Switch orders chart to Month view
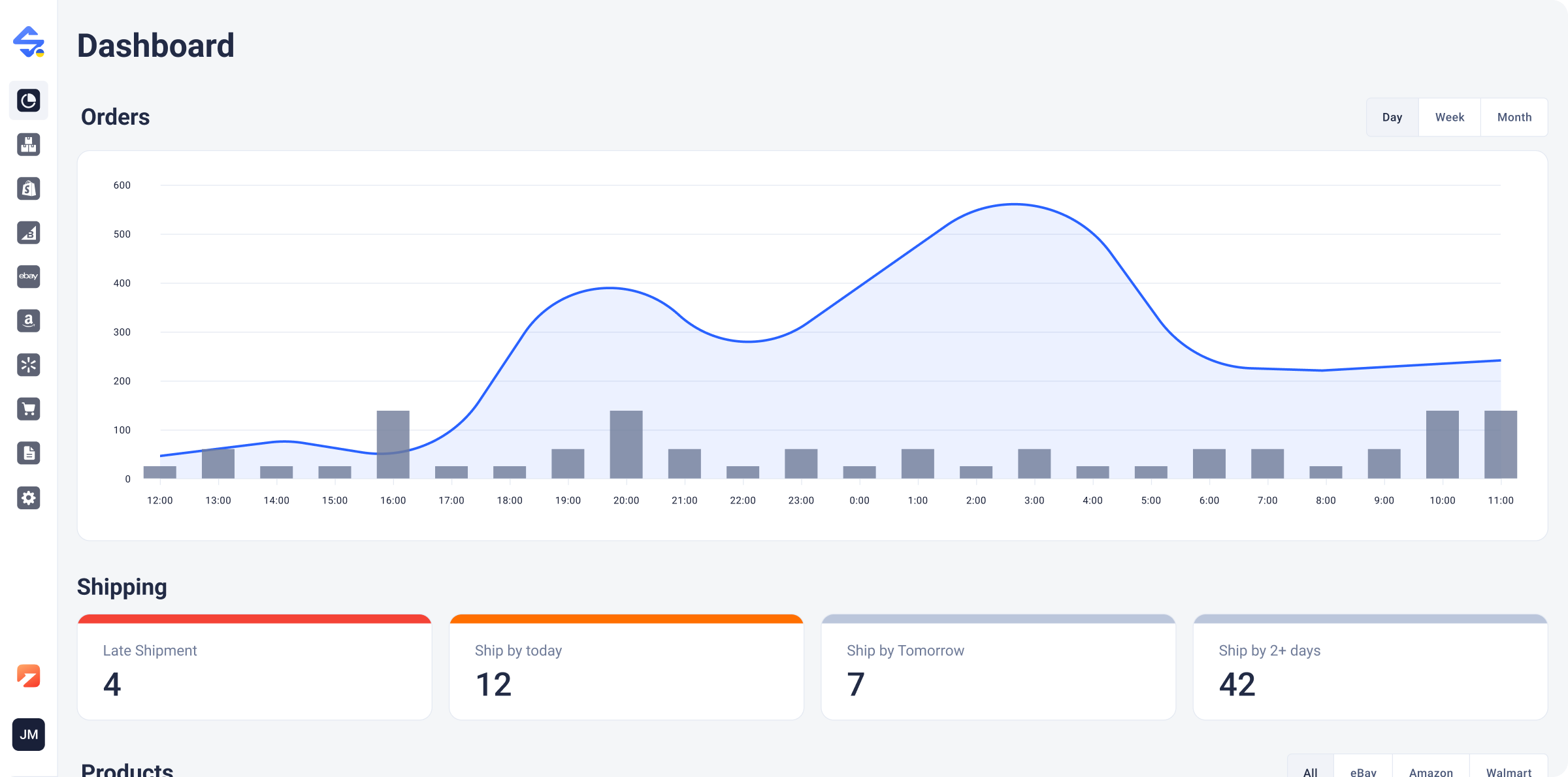Screen dimensions: 1568x777 point(1514,118)
